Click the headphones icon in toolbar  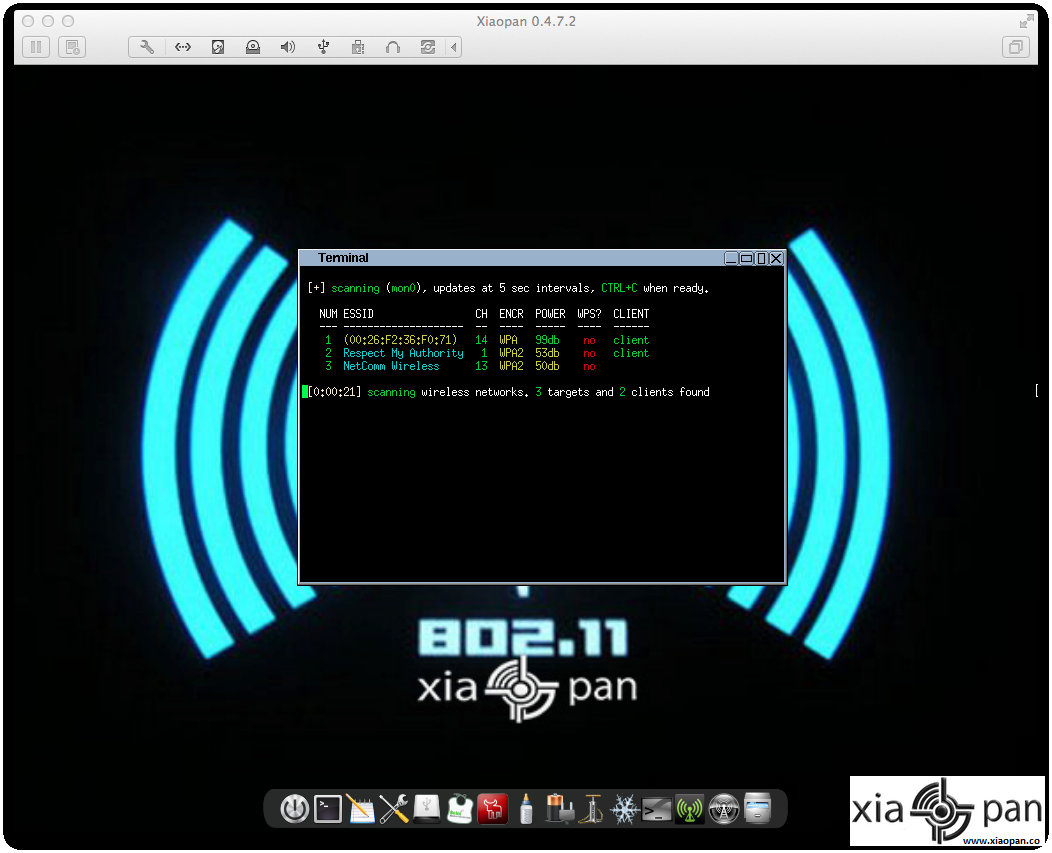click(393, 47)
